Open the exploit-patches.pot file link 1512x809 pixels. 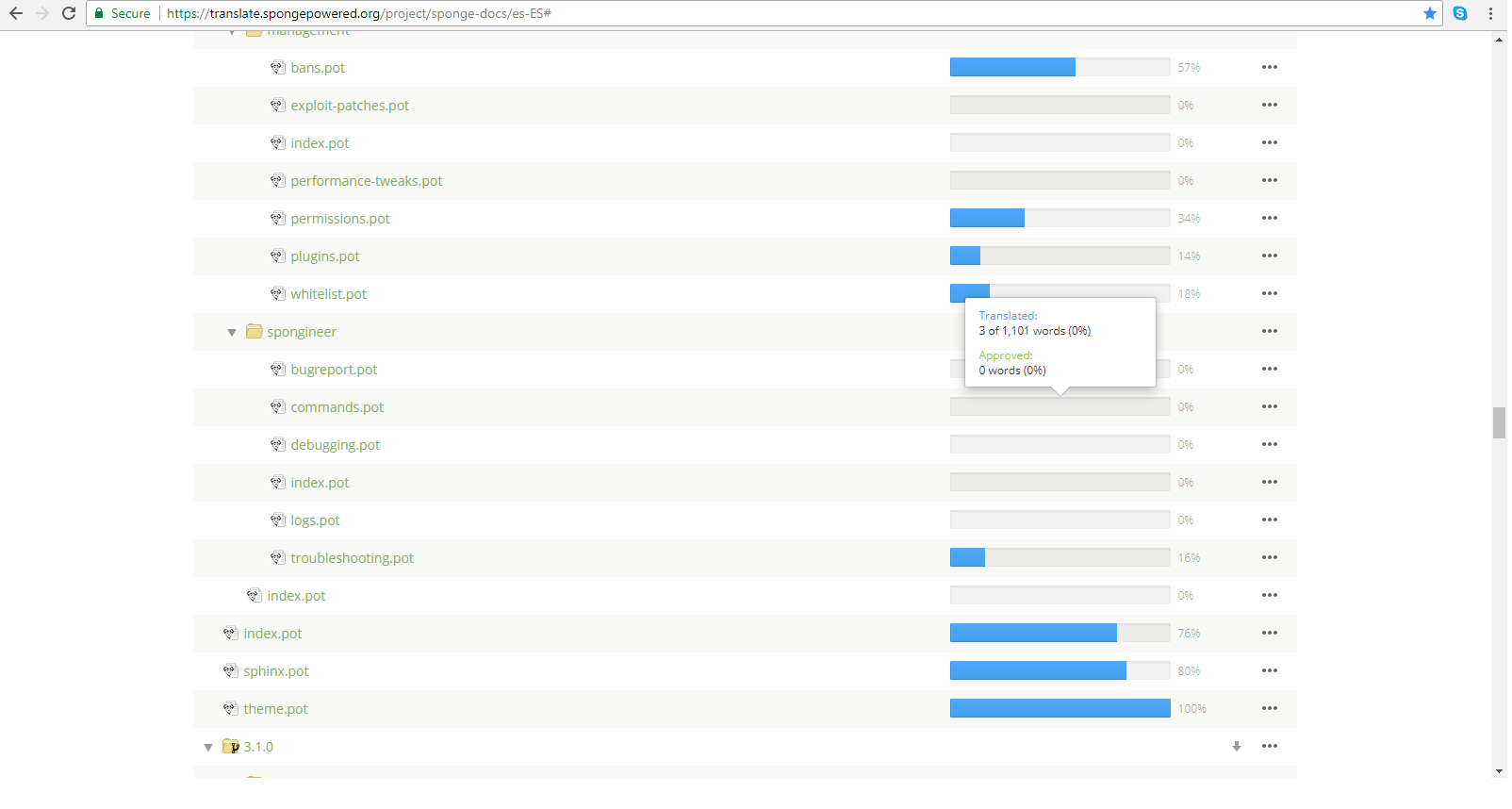(350, 106)
